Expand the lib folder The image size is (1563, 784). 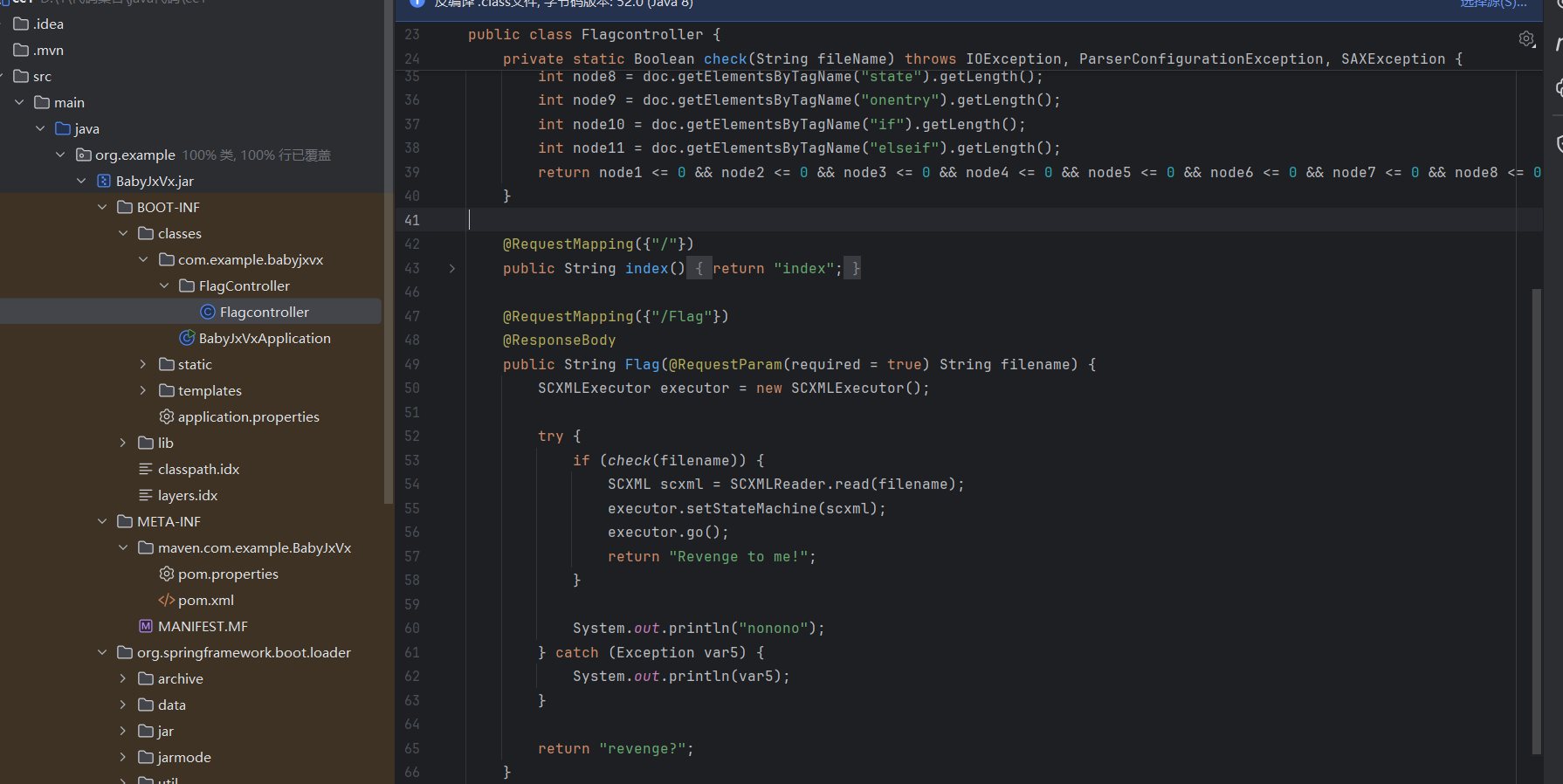tap(123, 443)
